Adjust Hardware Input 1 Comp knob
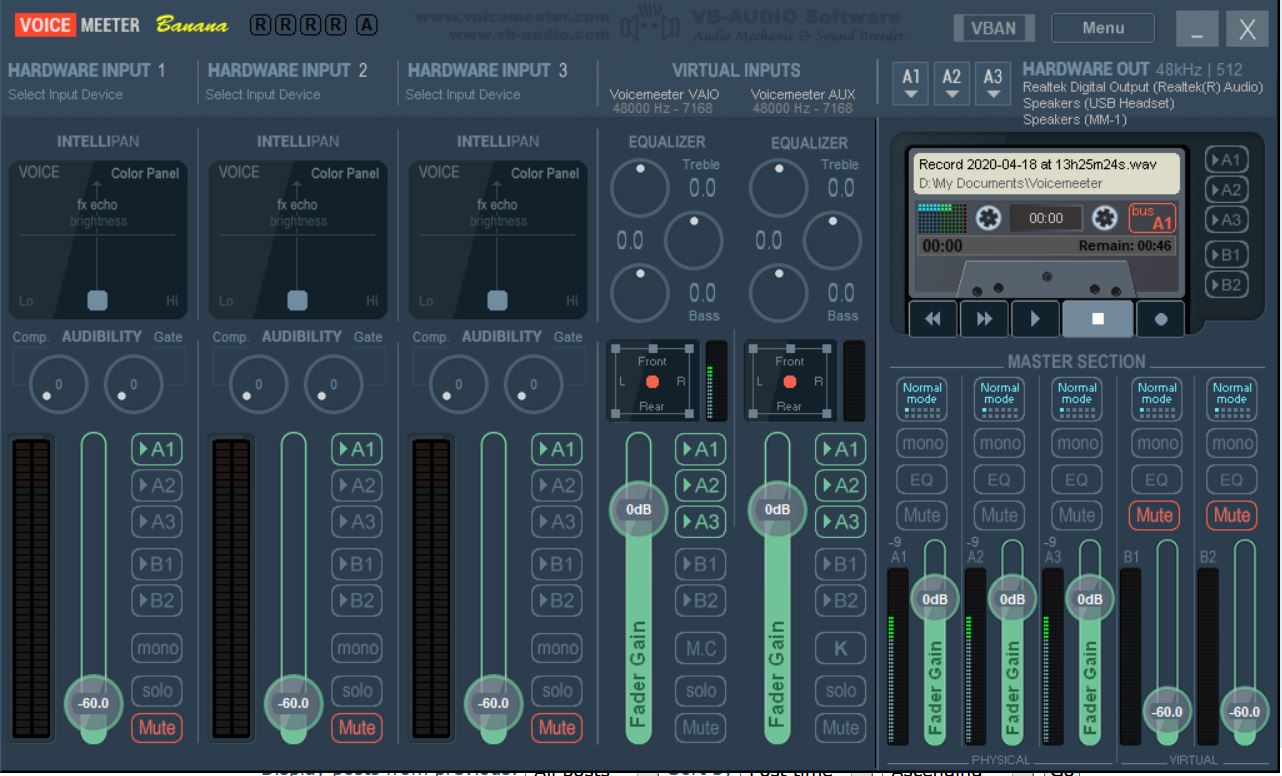 (x=58, y=384)
